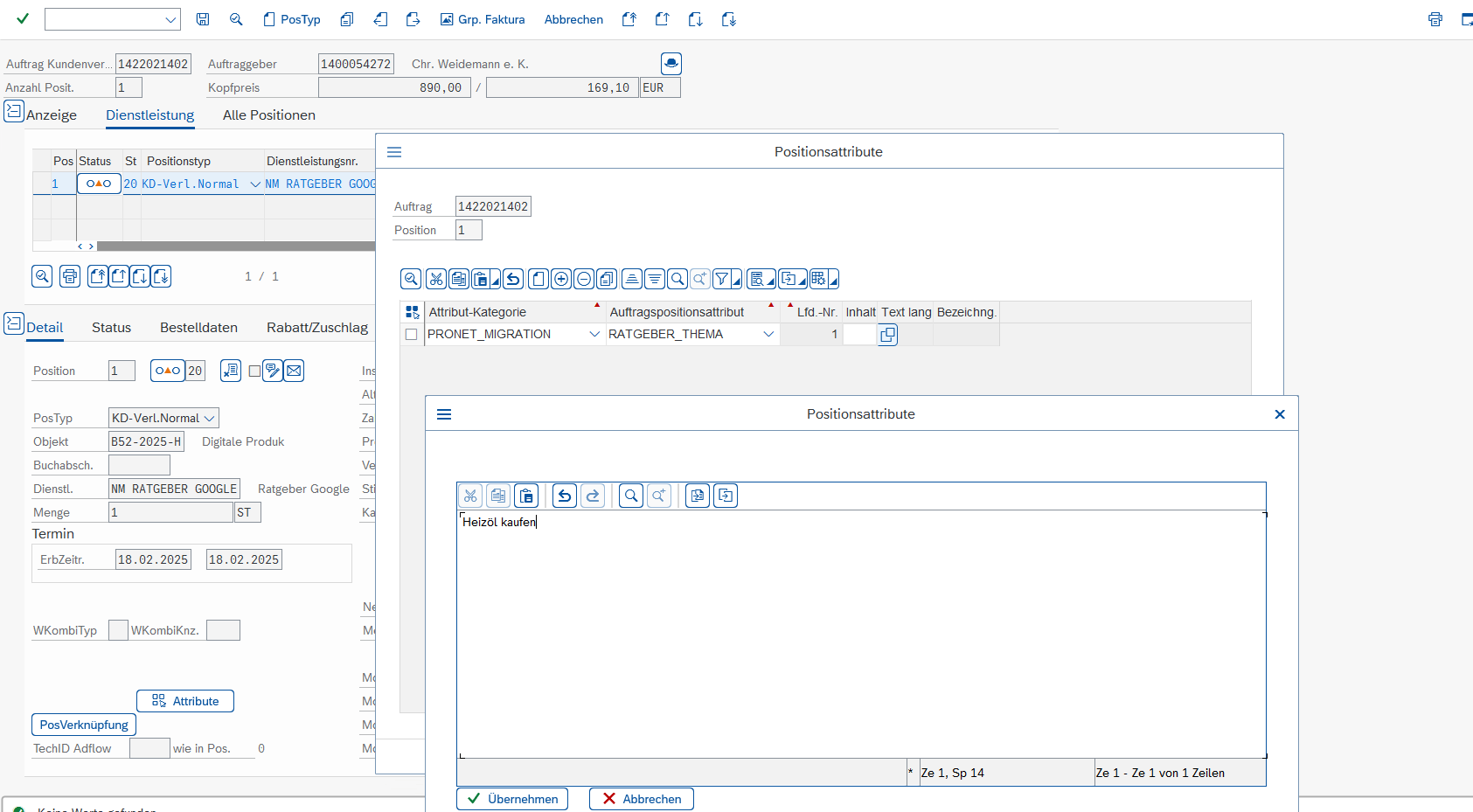The height and width of the screenshot is (812, 1473).
Task: Collapse the Anzeige section toggle
Action: [14, 111]
